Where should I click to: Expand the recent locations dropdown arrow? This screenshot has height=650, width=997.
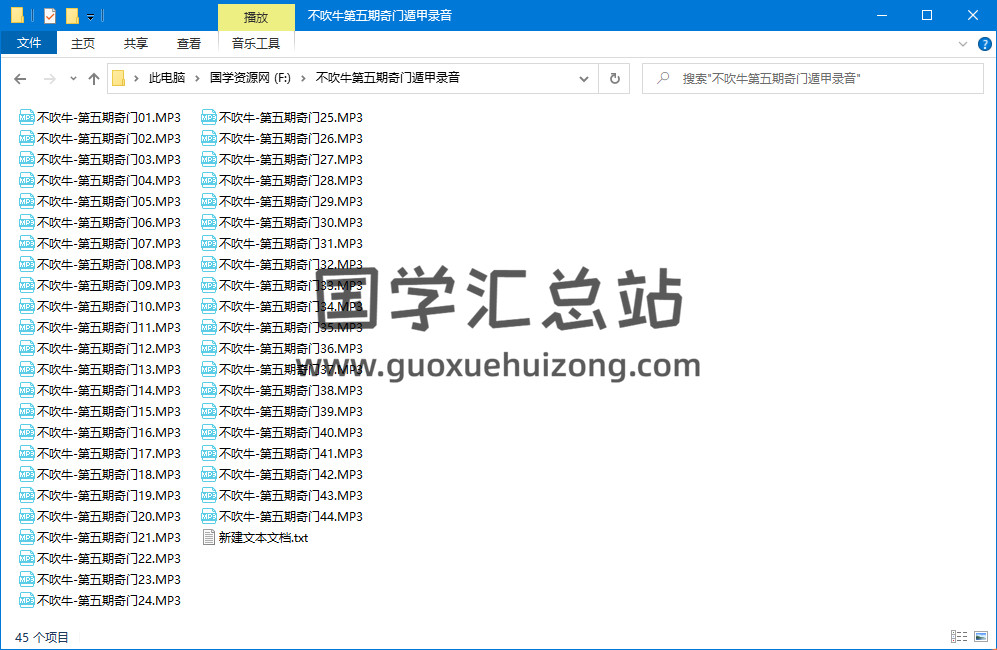click(x=73, y=79)
